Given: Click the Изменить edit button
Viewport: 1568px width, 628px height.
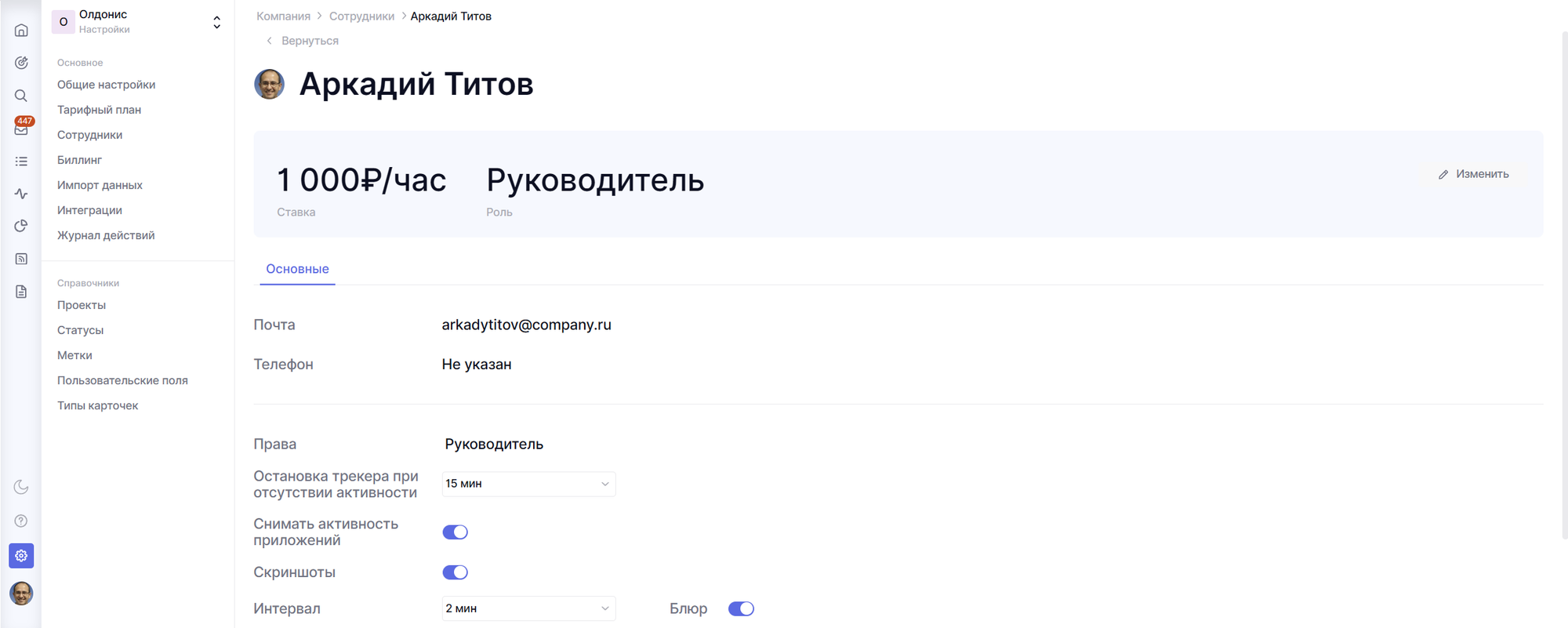Looking at the screenshot, I should tap(1474, 174).
